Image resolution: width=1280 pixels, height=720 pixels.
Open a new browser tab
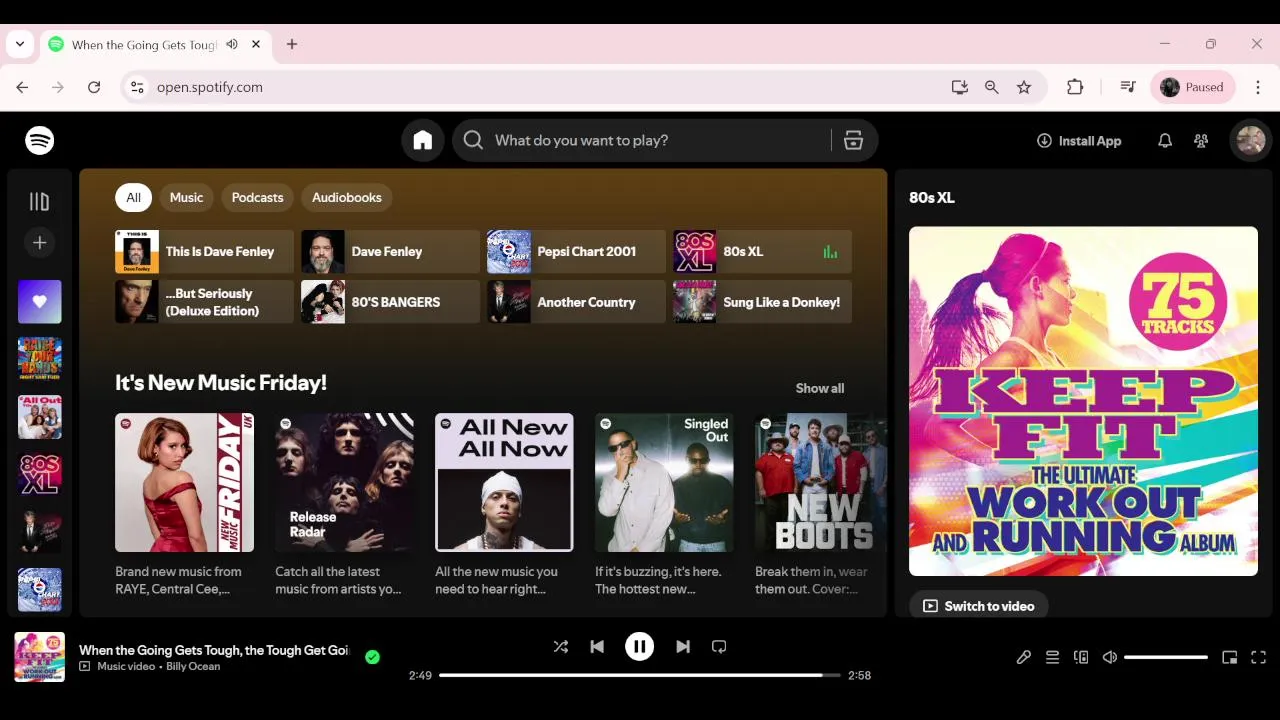pos(292,44)
